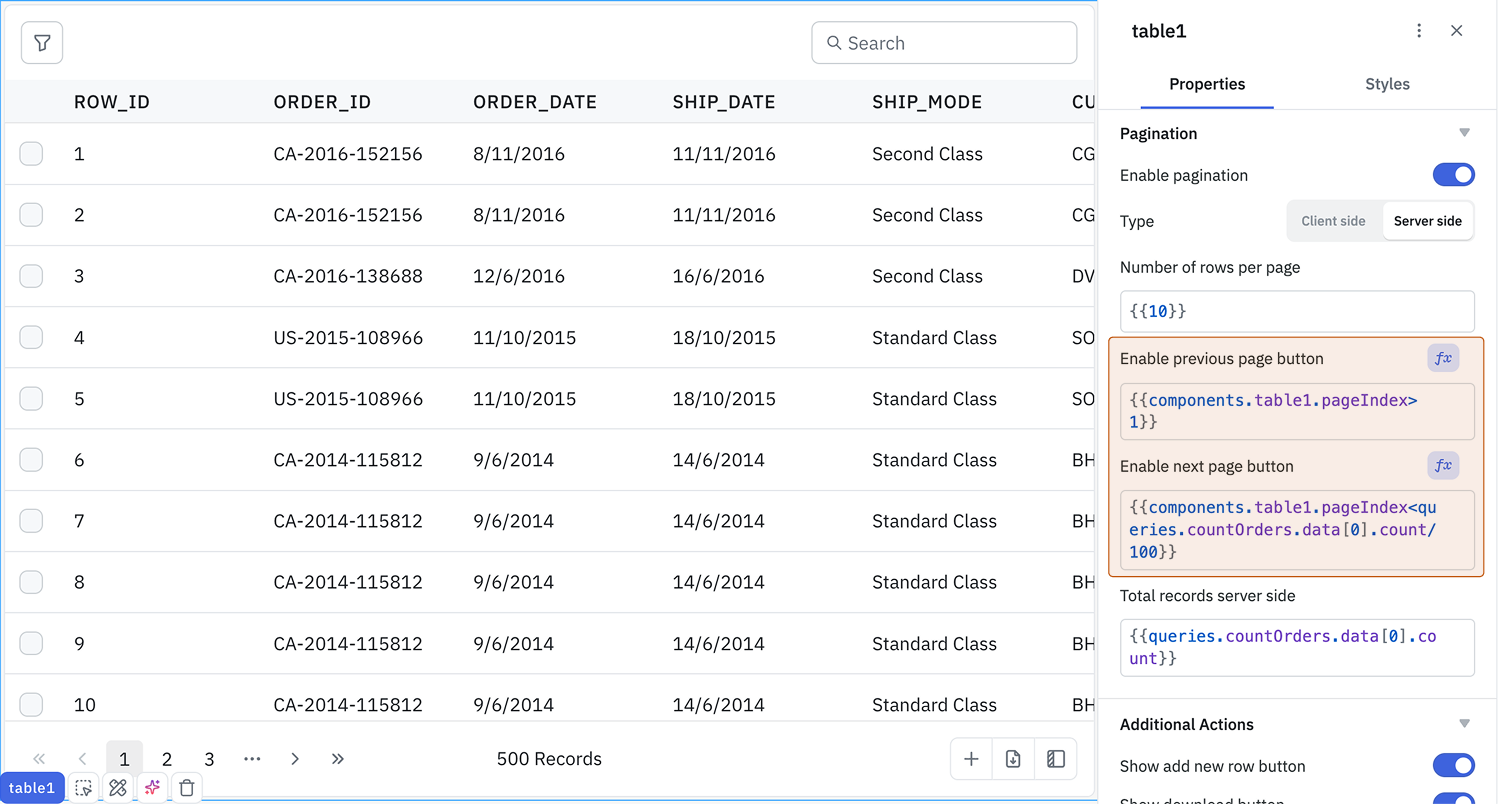Focus the table Search field
Image resolution: width=1498 pixels, height=804 pixels.
[x=944, y=43]
